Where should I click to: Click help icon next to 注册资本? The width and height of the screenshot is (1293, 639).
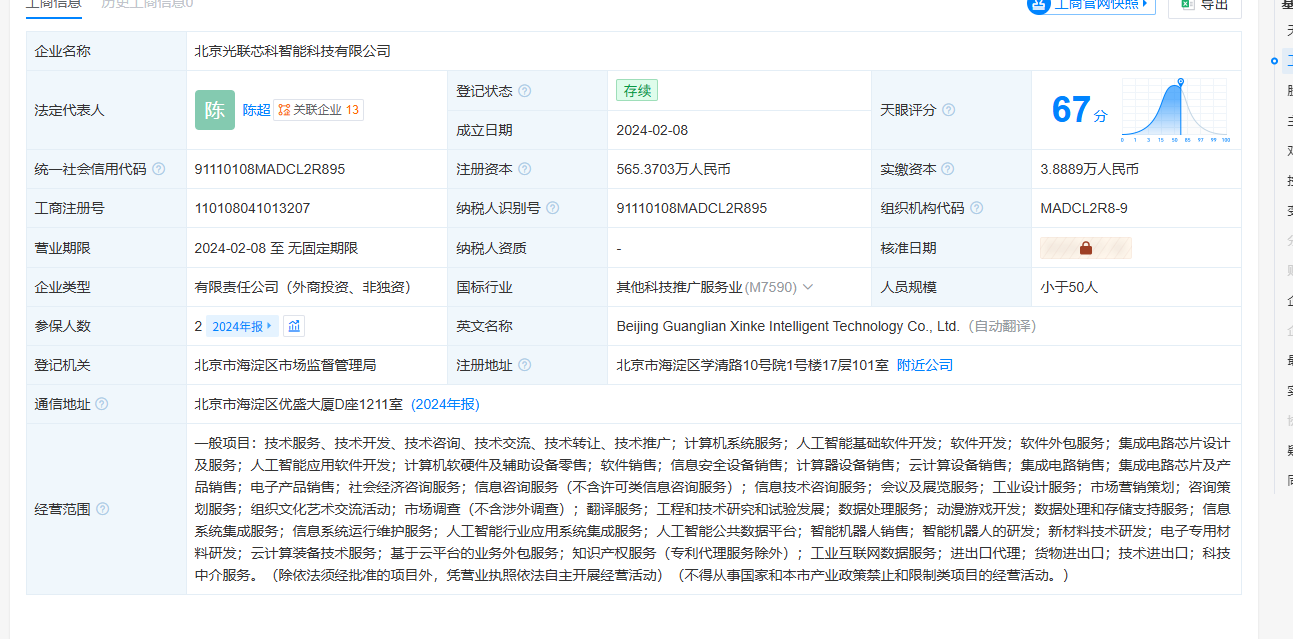click(525, 169)
